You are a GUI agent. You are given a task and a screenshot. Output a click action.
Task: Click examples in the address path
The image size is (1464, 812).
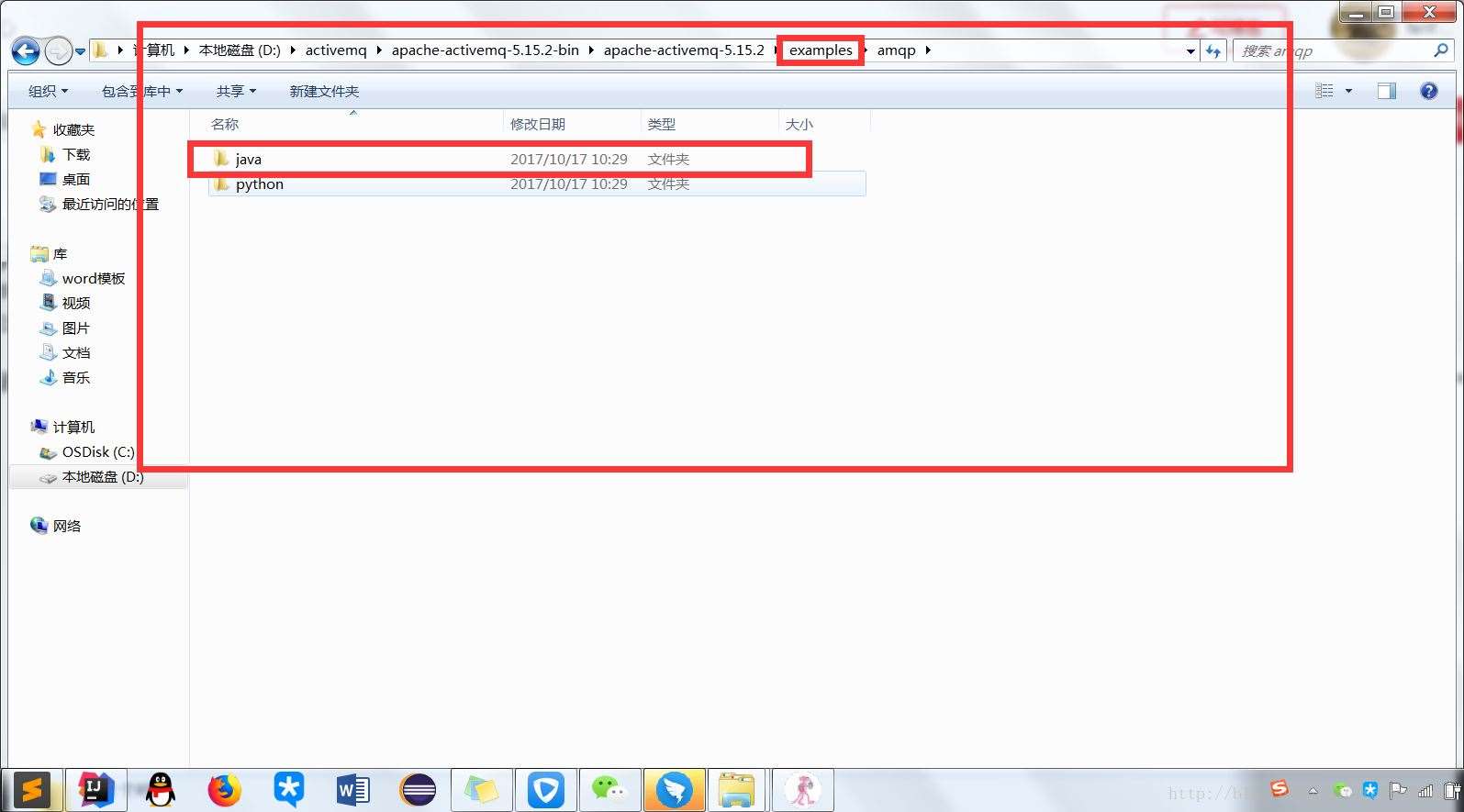click(x=821, y=50)
